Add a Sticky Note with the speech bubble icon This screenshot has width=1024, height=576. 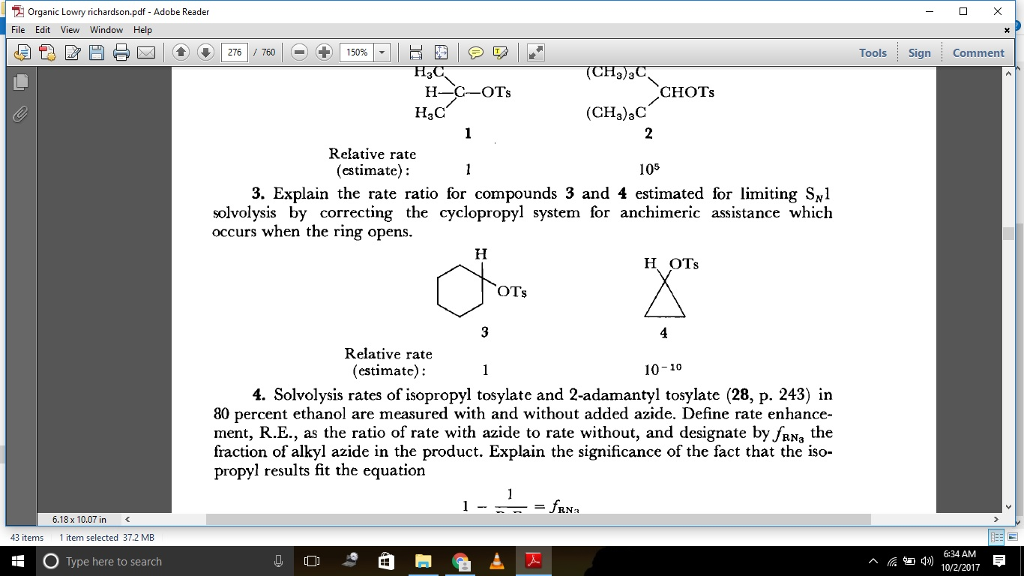(x=475, y=52)
